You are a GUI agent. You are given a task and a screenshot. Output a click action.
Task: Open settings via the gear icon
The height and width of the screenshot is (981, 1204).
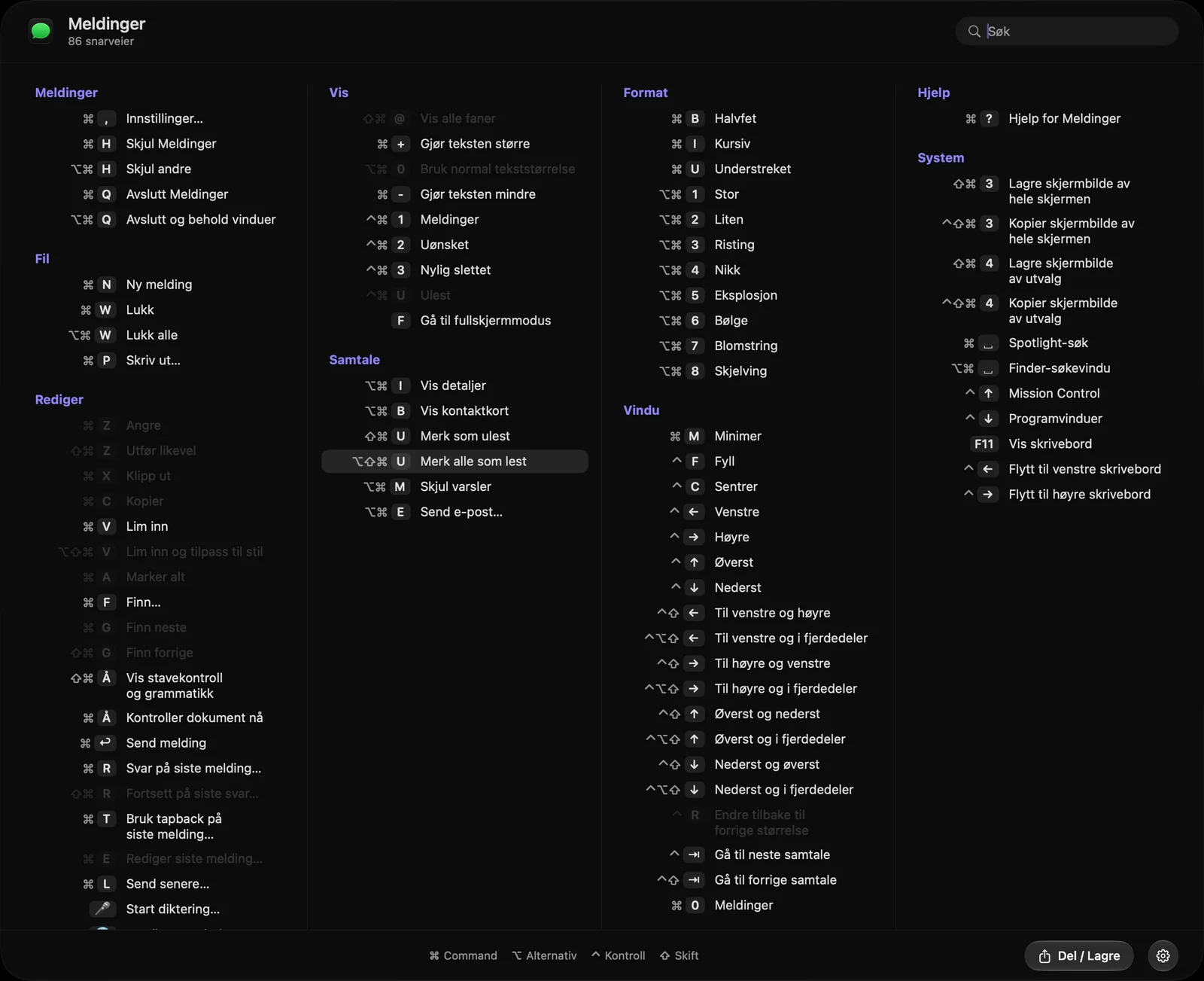click(x=1163, y=955)
